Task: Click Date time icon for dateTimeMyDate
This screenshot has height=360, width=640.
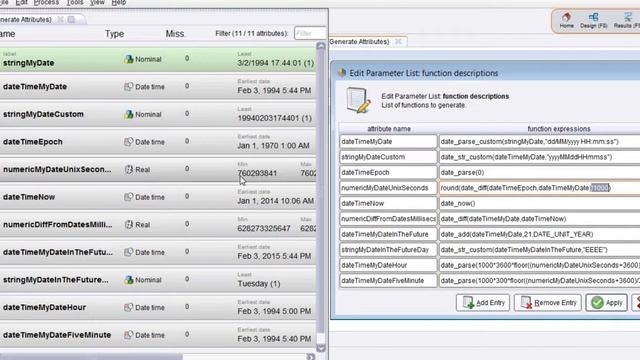Action: tap(129, 87)
